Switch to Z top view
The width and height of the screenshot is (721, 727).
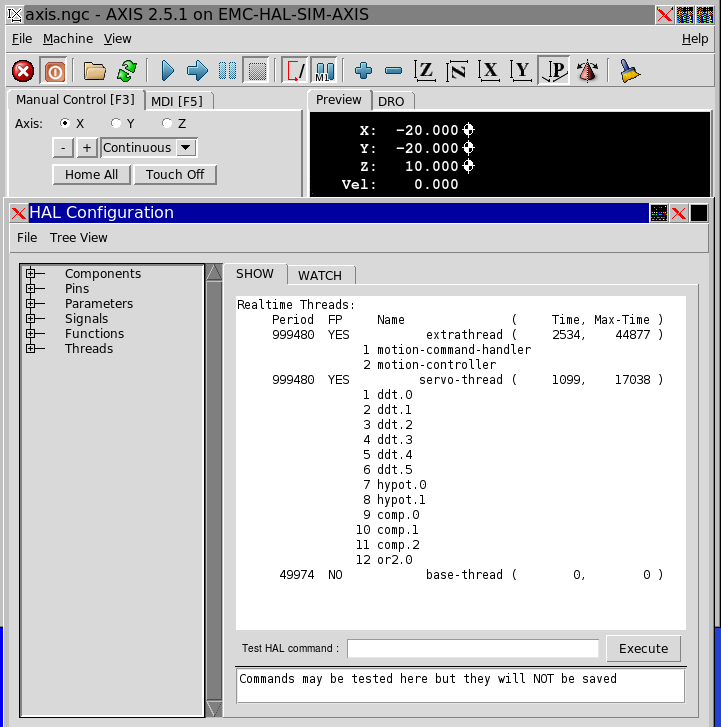pos(425,71)
